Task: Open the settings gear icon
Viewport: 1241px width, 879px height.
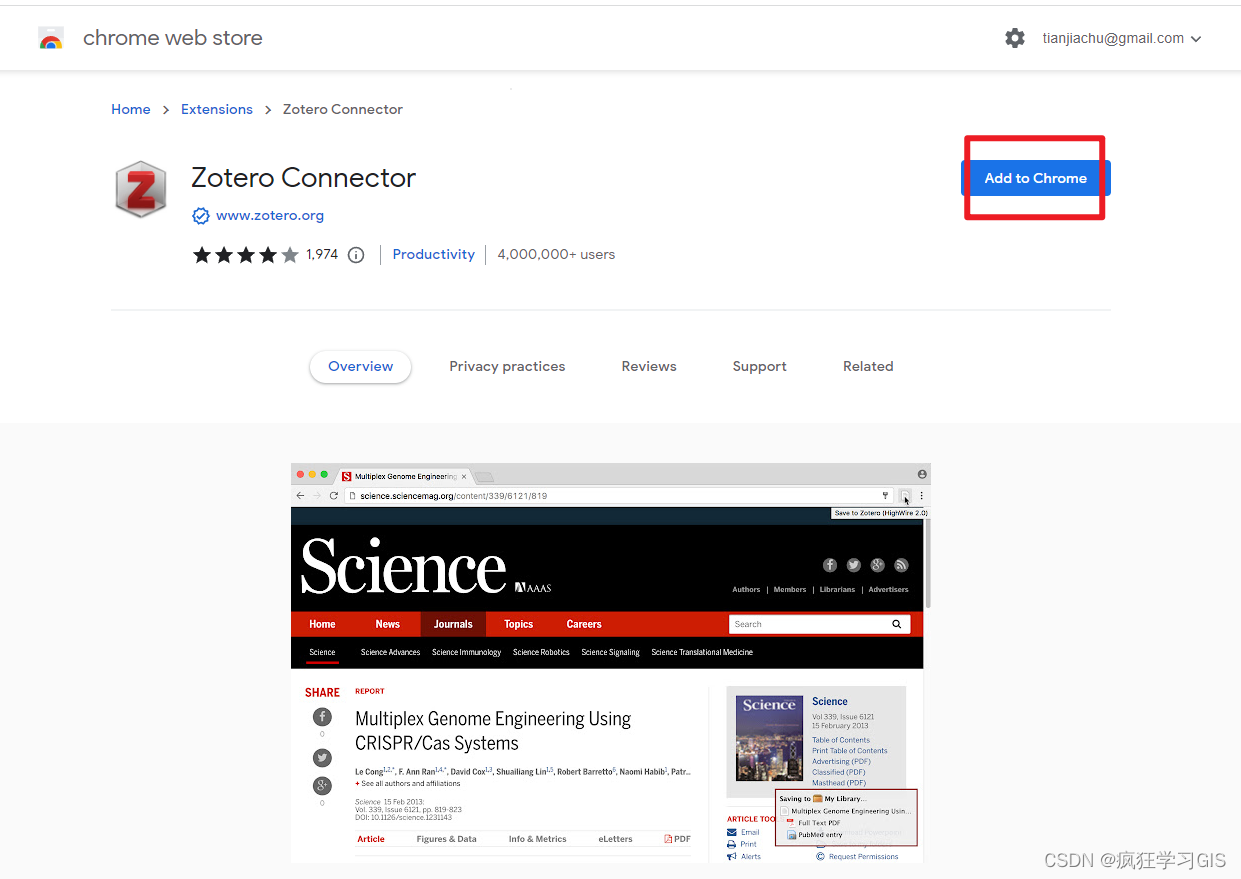Action: pos(1015,38)
